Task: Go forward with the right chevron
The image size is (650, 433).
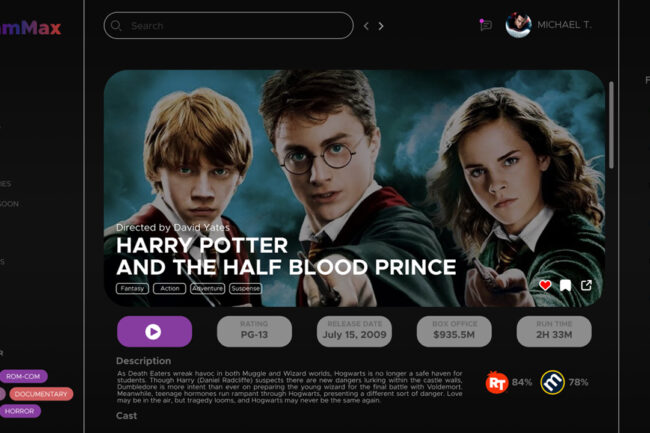Action: 381,26
